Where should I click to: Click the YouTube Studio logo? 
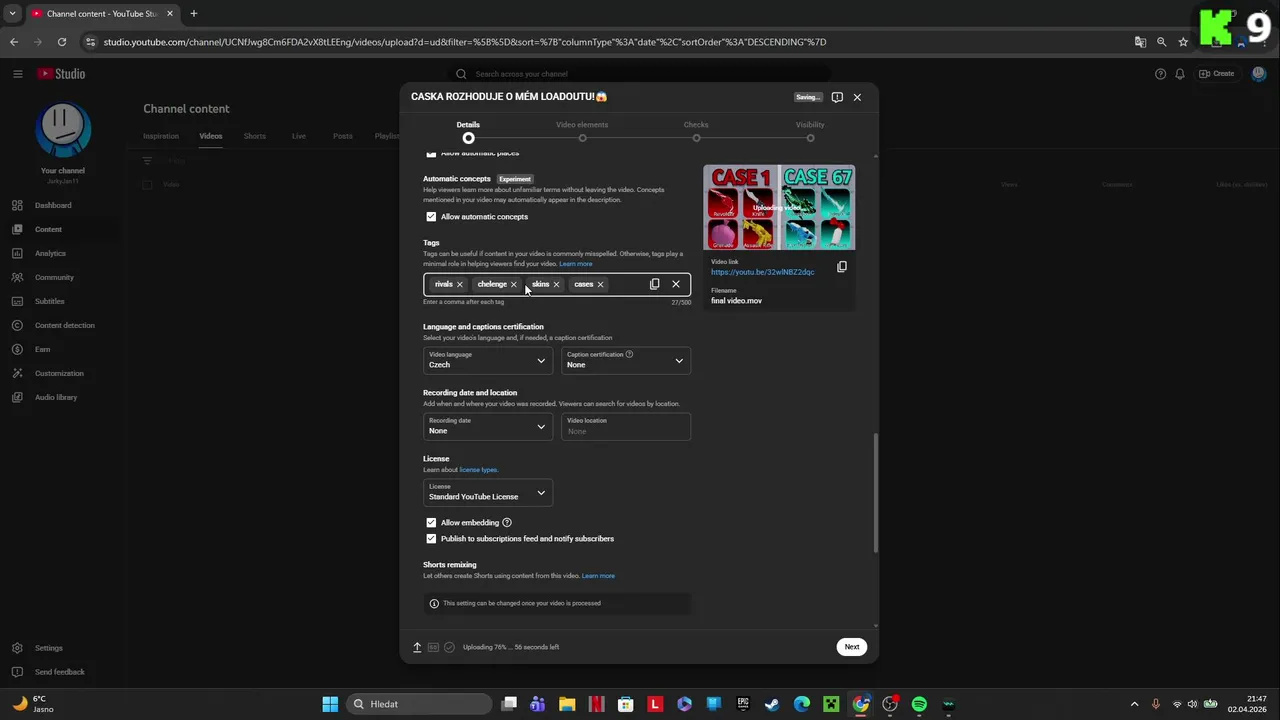(61, 74)
